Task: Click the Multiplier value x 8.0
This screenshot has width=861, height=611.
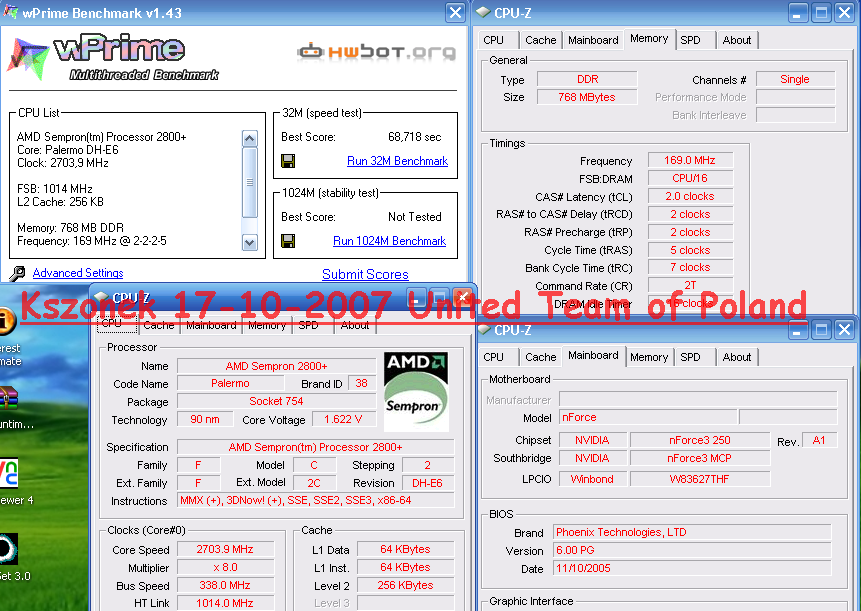Action: [225, 568]
